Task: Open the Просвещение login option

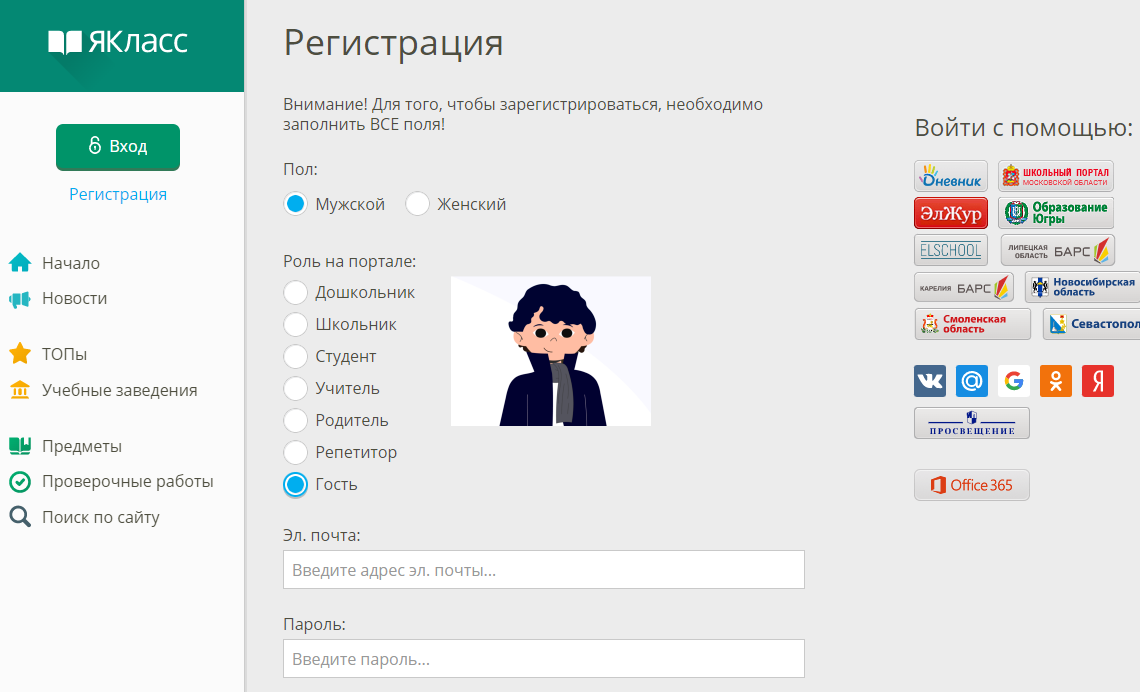Action: coord(971,422)
